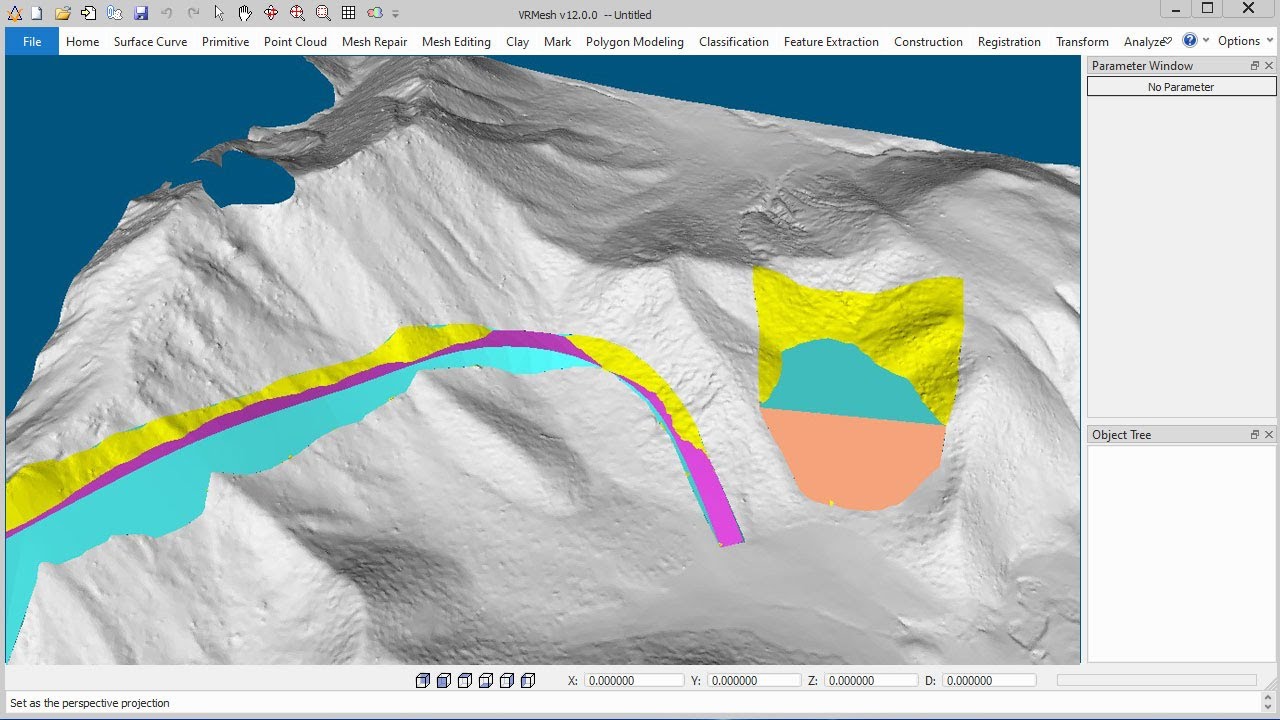Click the Redo arrow icon
The height and width of the screenshot is (720, 1280).
pyautogui.click(x=193, y=13)
